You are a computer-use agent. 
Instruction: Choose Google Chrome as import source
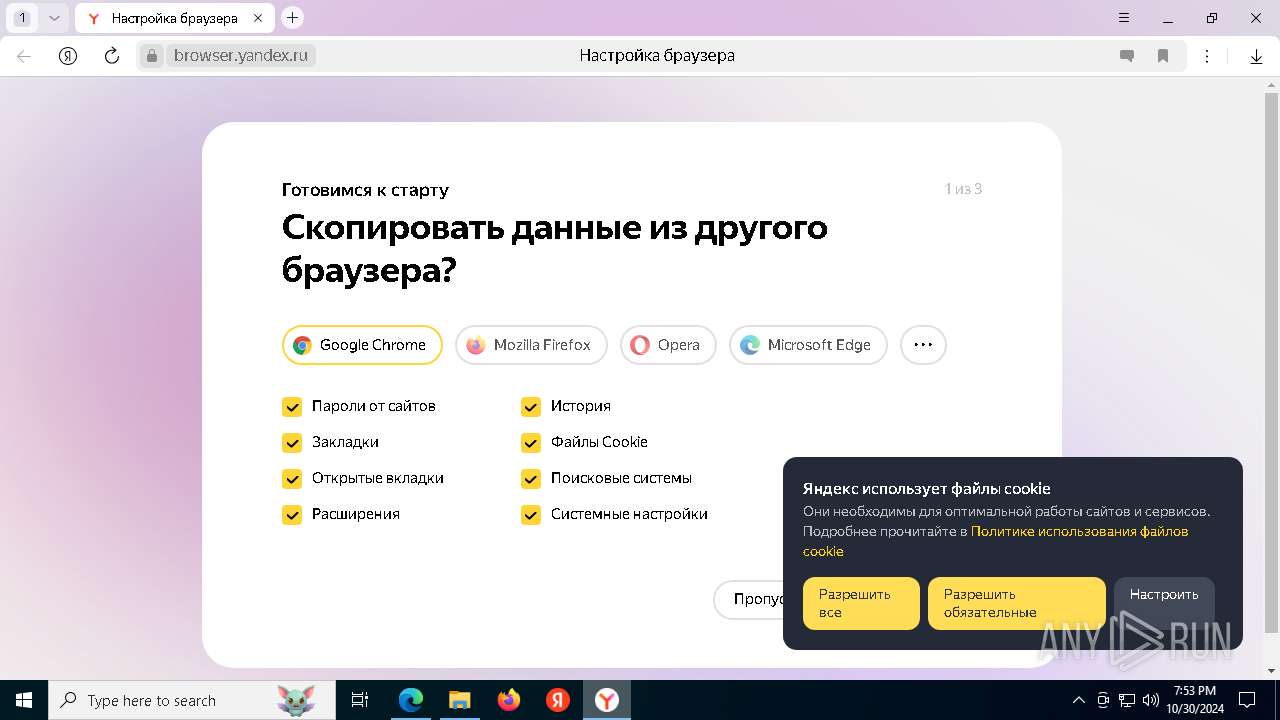pyautogui.click(x=362, y=345)
